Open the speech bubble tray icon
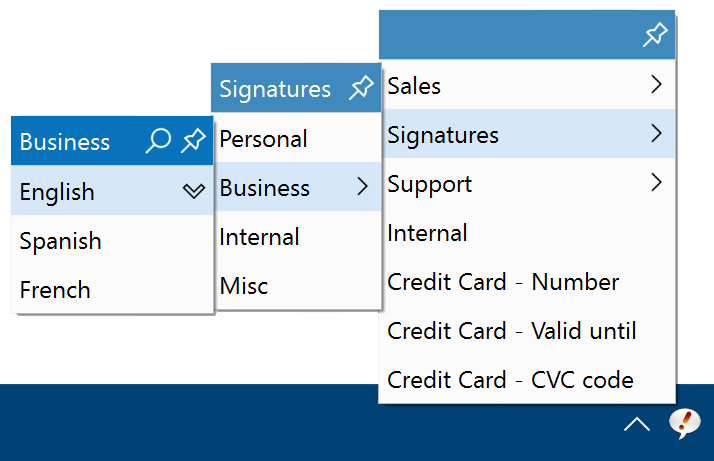The image size is (714, 461). coord(684,424)
